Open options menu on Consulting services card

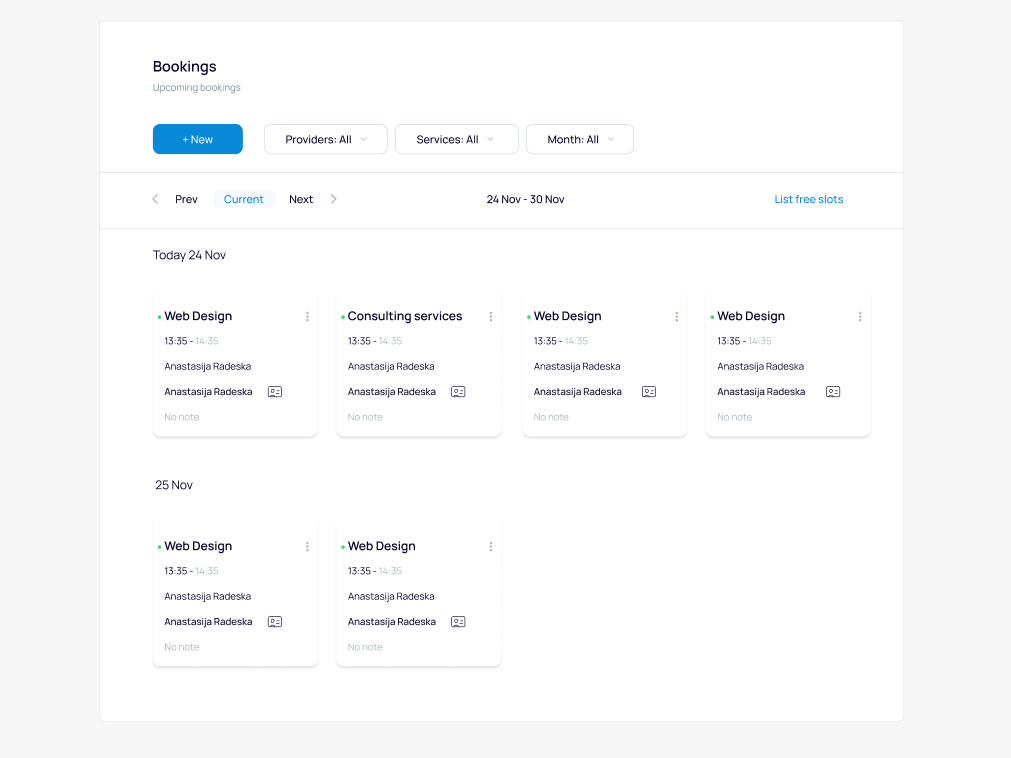click(491, 317)
